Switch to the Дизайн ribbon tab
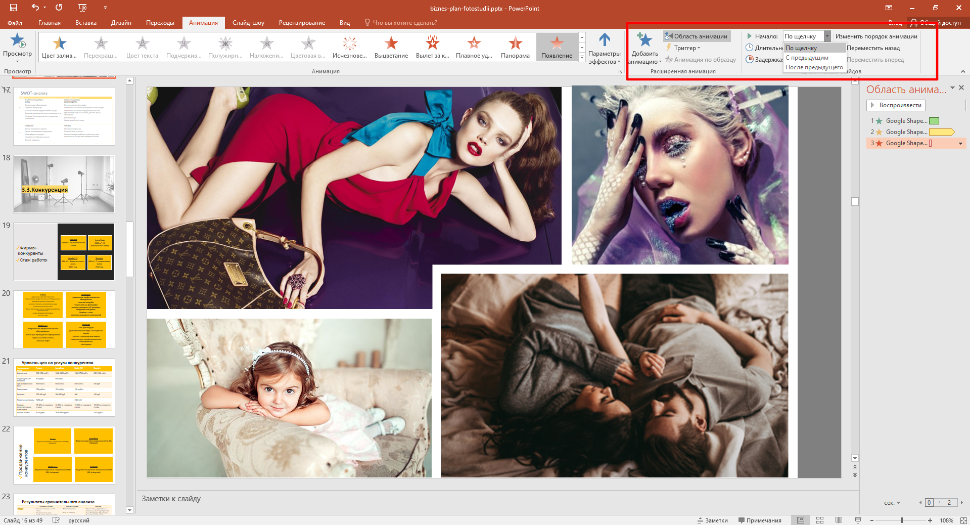The image size is (970, 525). tap(121, 23)
